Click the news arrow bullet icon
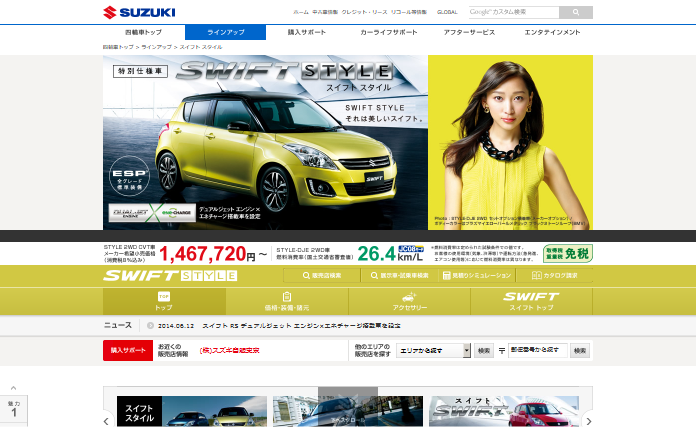Image resolution: width=696 pixels, height=427 pixels. click(150, 326)
